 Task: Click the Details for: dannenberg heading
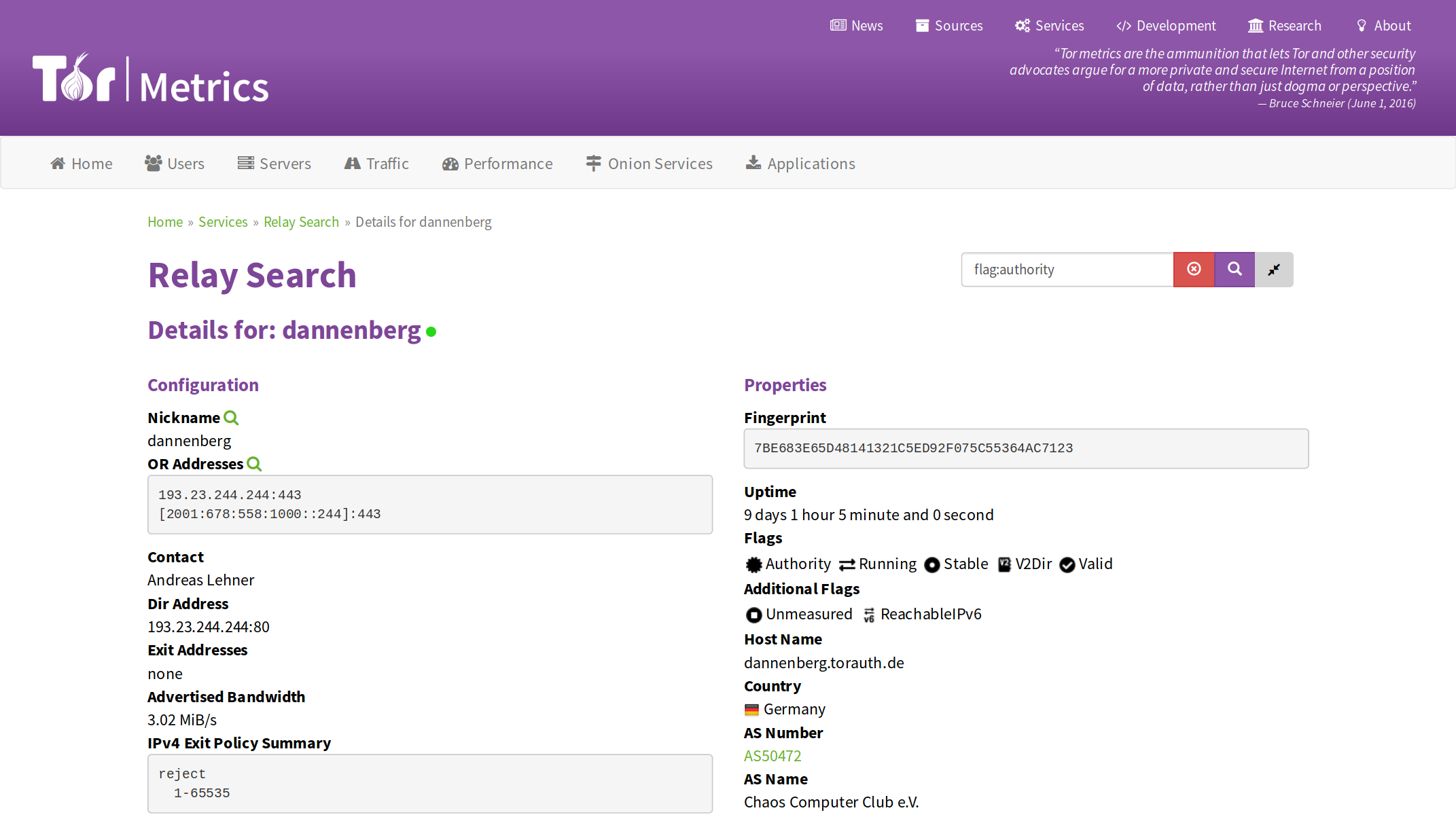pos(285,330)
